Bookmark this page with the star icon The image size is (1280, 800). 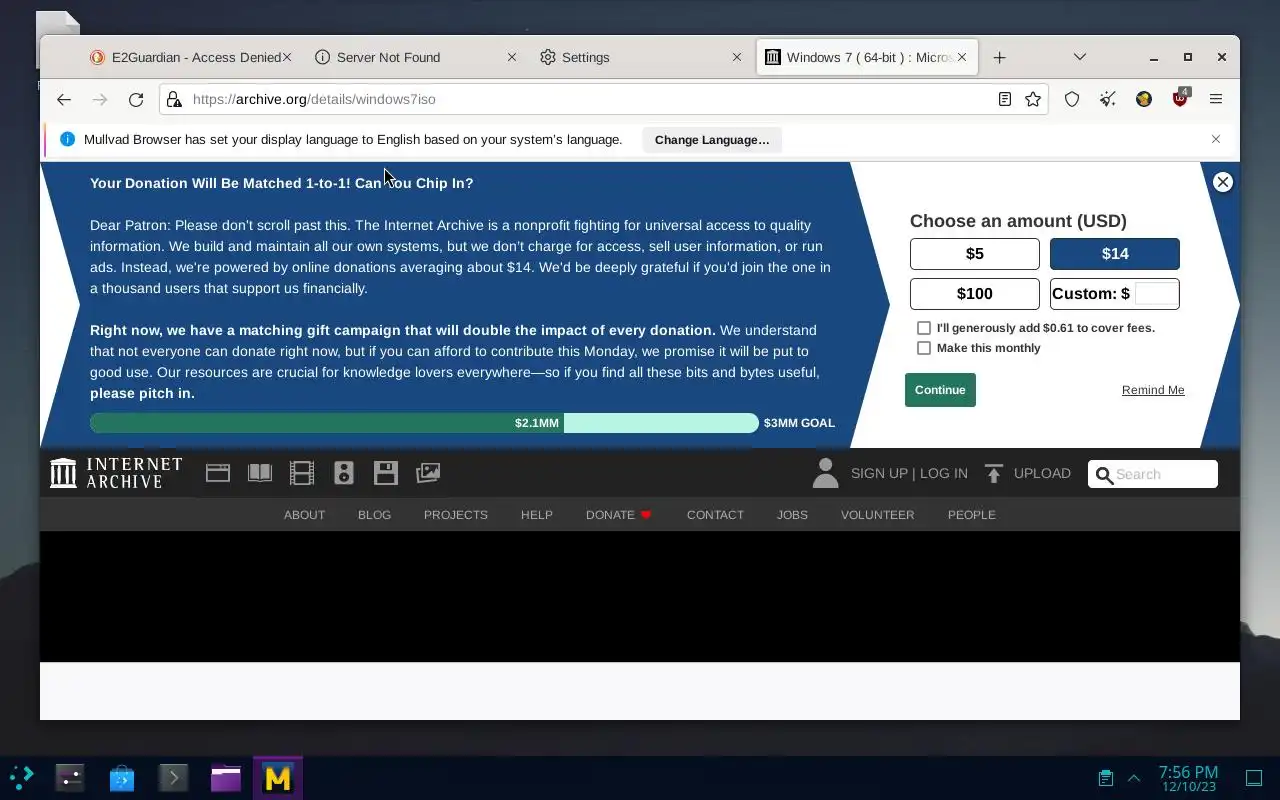[x=1033, y=99]
